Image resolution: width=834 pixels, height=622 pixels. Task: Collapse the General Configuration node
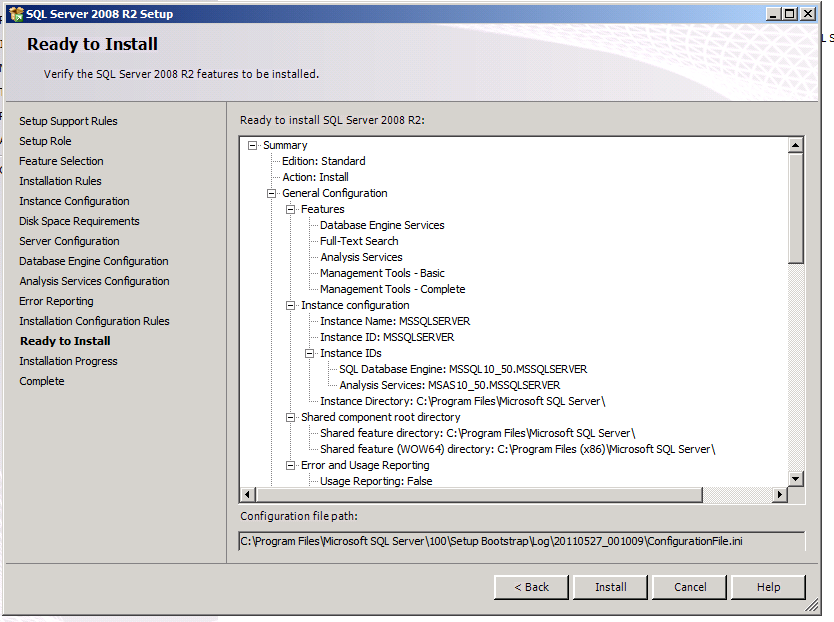pyautogui.click(x=272, y=193)
